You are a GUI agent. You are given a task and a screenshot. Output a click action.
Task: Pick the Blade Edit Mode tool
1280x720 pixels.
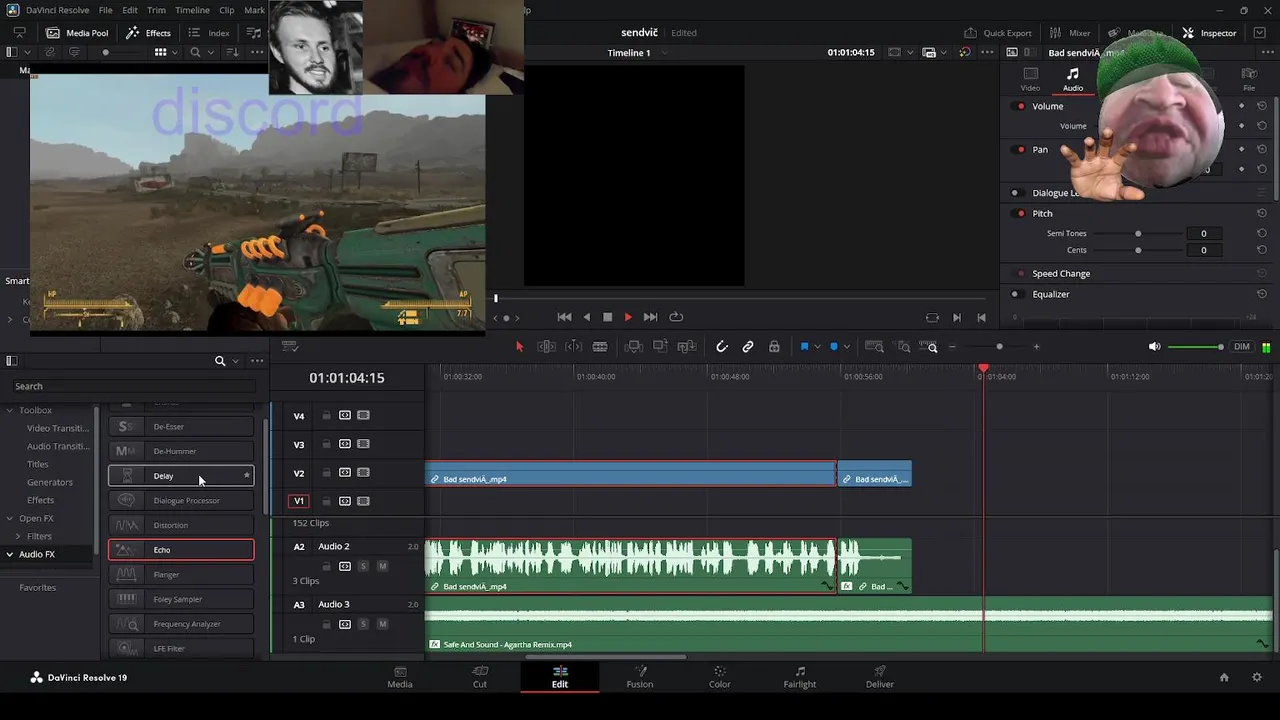point(600,347)
